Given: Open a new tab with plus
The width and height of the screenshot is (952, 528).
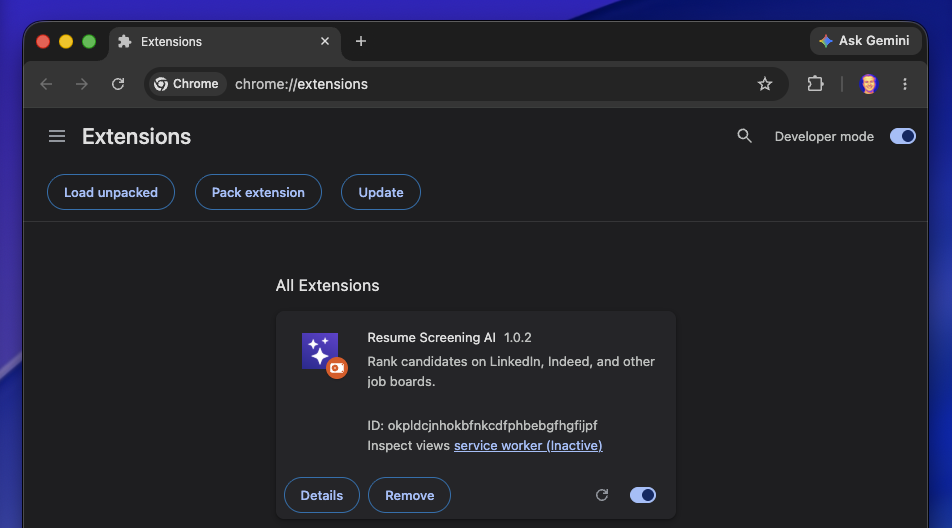Looking at the screenshot, I should tap(361, 41).
